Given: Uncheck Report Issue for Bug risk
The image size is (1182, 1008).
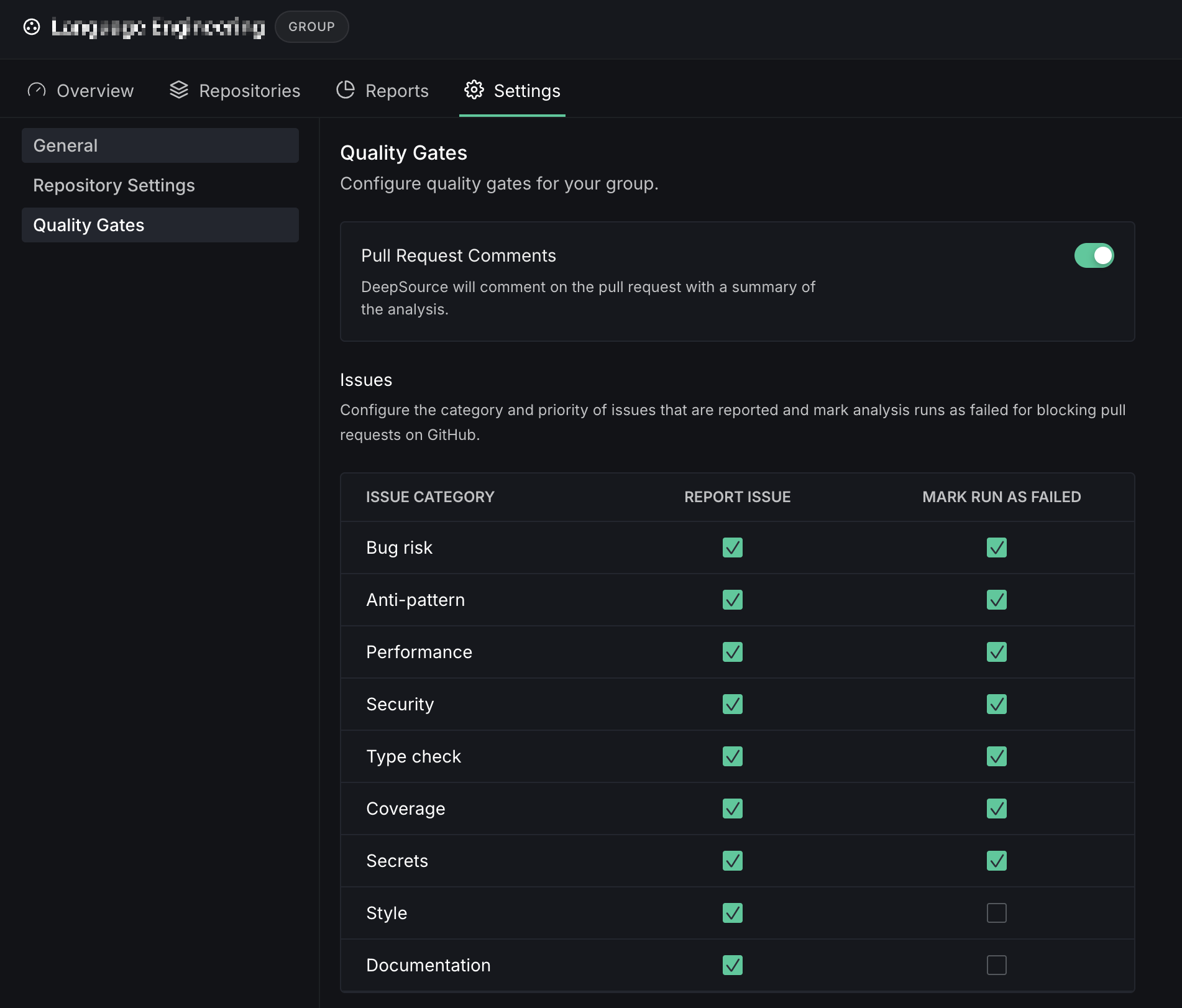Looking at the screenshot, I should pos(733,548).
